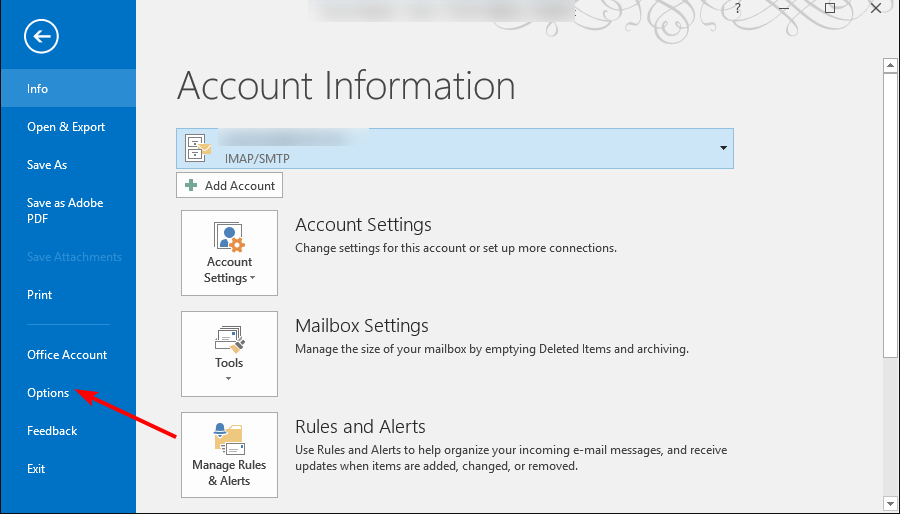Screen dimensions: 900x514
Task: Click the scrollbar up arrow
Action: 890,65
